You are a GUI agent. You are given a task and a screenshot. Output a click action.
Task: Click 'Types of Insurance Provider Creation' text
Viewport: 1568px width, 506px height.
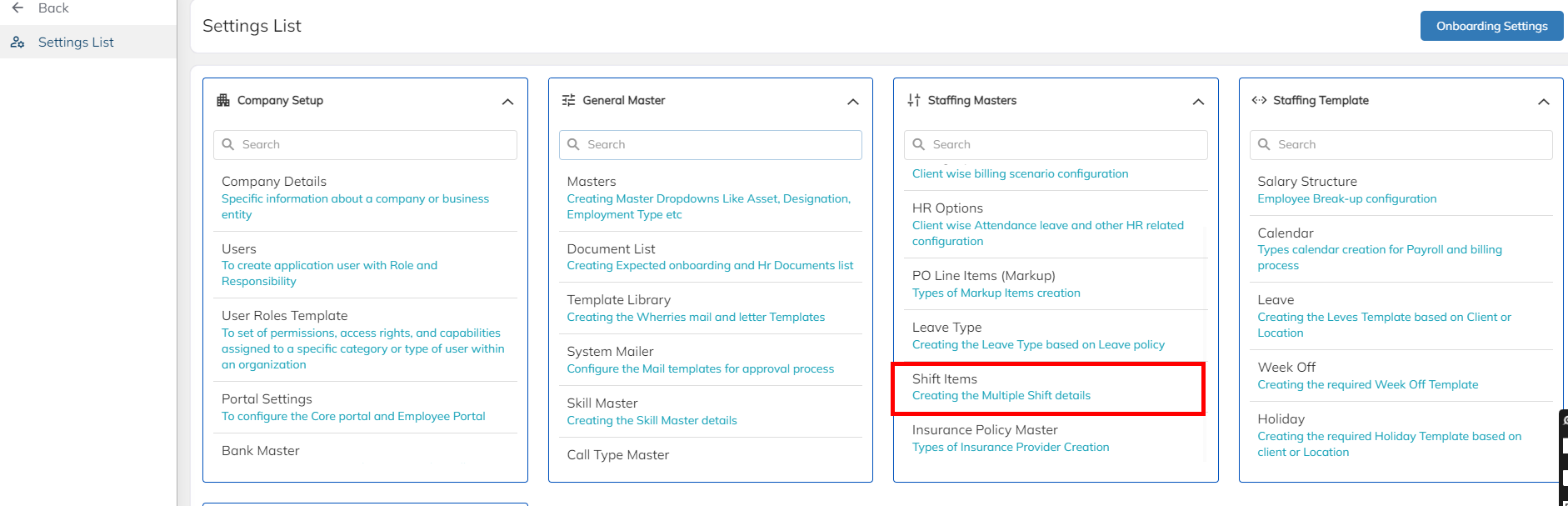[x=1011, y=447]
